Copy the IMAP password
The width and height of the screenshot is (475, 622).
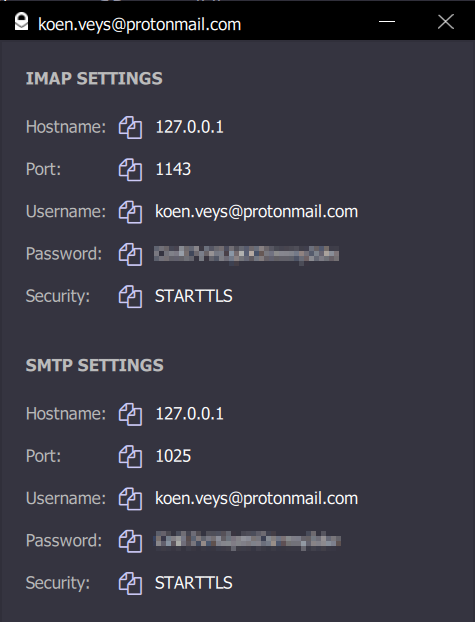point(130,254)
